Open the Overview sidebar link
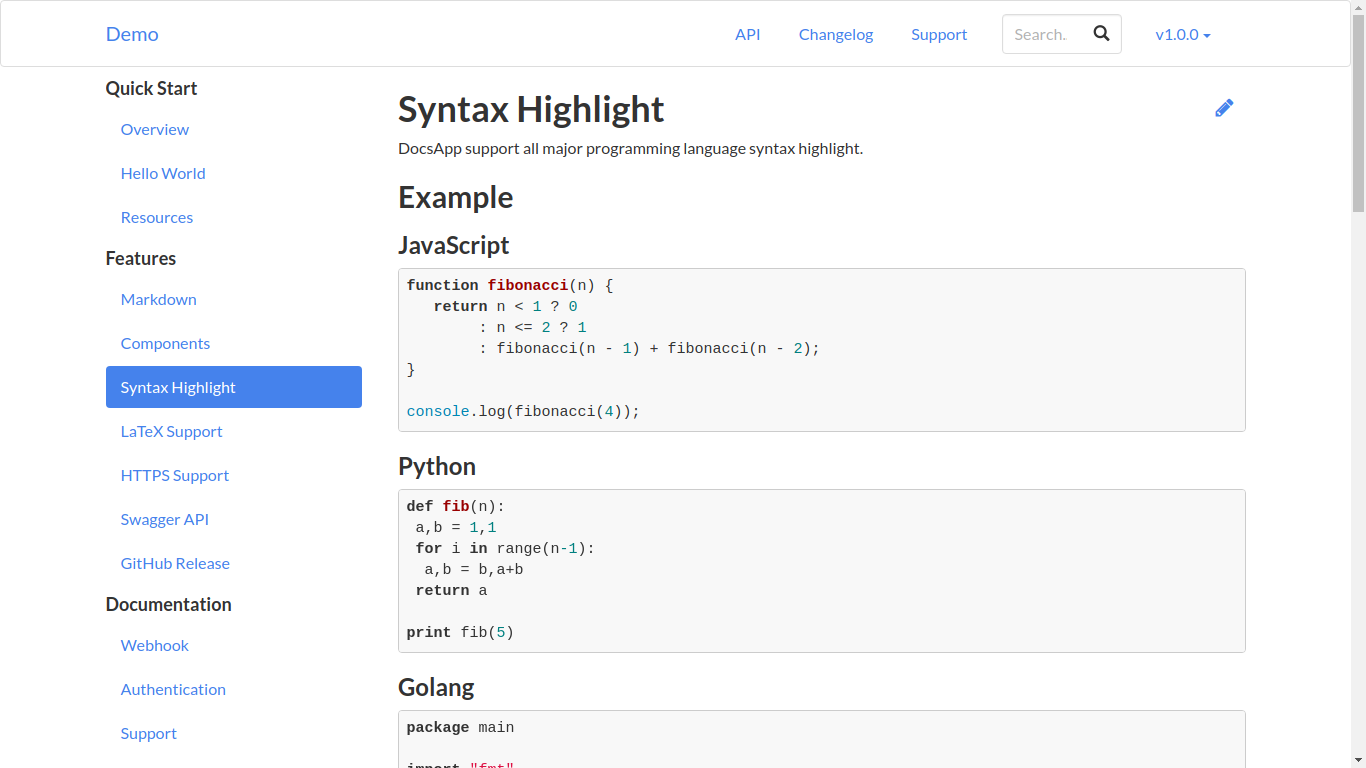The image size is (1366, 768). 155,129
